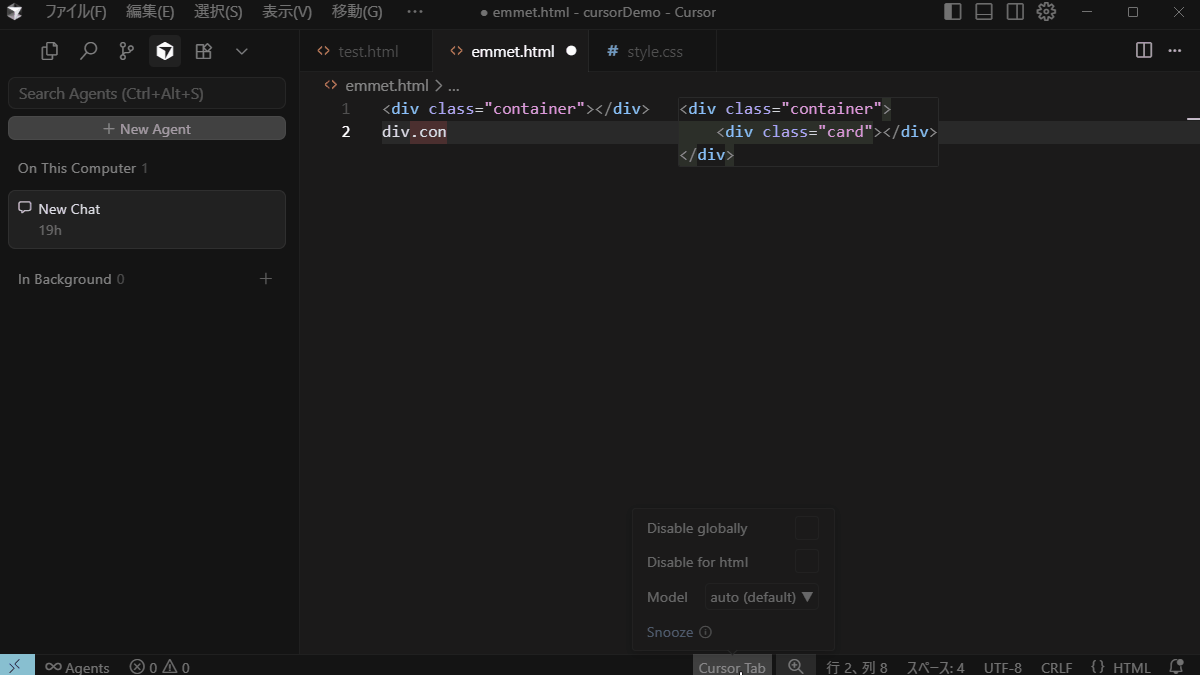Click the In Background heading
The image size is (1200, 675).
point(64,279)
